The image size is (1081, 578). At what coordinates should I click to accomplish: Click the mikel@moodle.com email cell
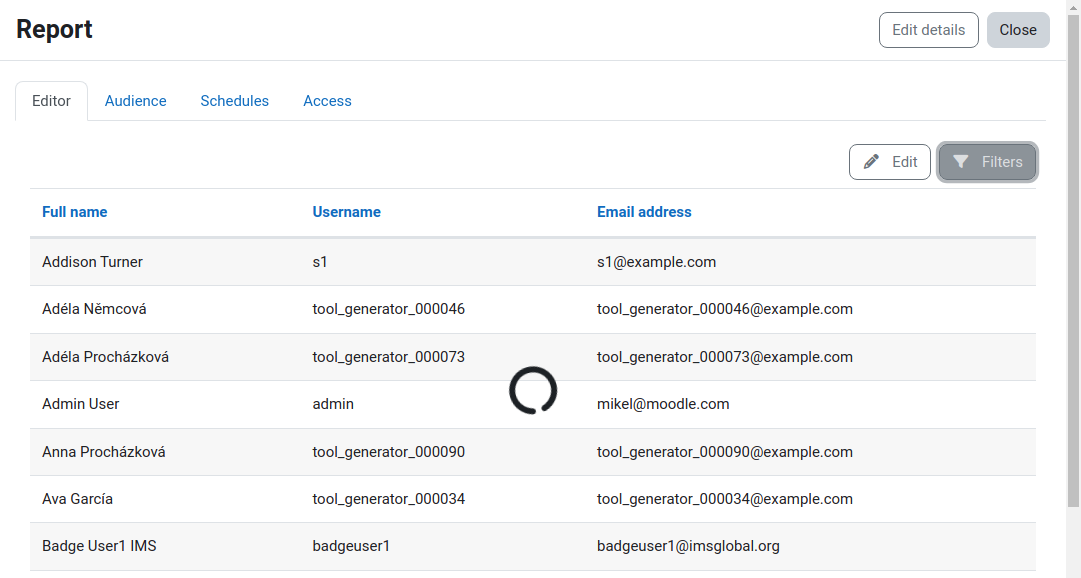tap(663, 404)
